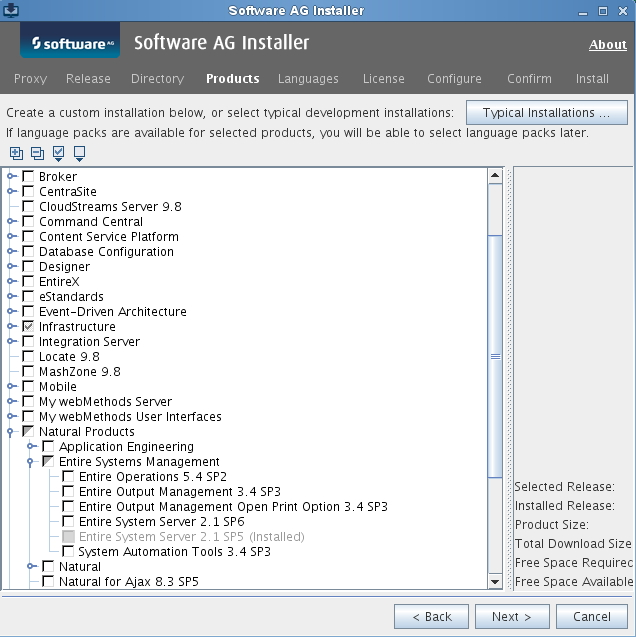This screenshot has width=636, height=637.
Task: Toggle the Infrastructure checkbox
Action: [x=28, y=327]
